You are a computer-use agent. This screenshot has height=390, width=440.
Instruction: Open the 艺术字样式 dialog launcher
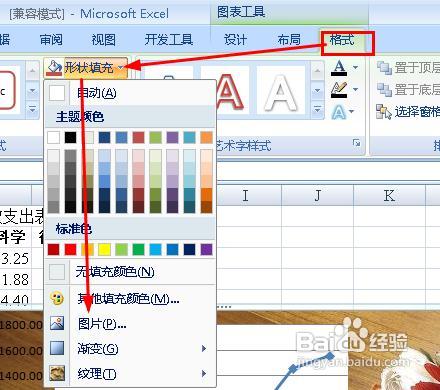pos(357,143)
